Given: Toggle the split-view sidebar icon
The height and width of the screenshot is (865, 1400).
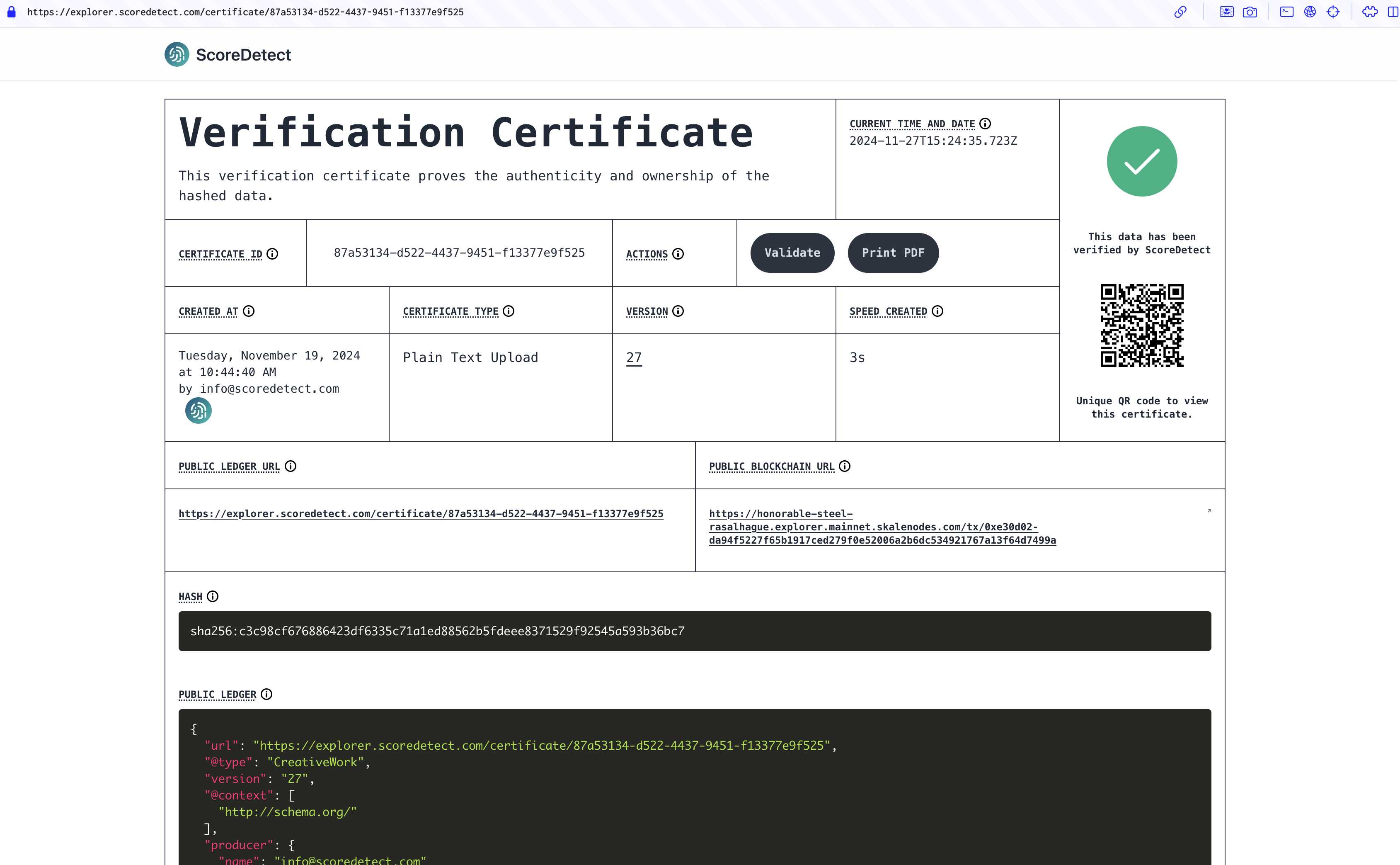Looking at the screenshot, I should [x=1393, y=12].
